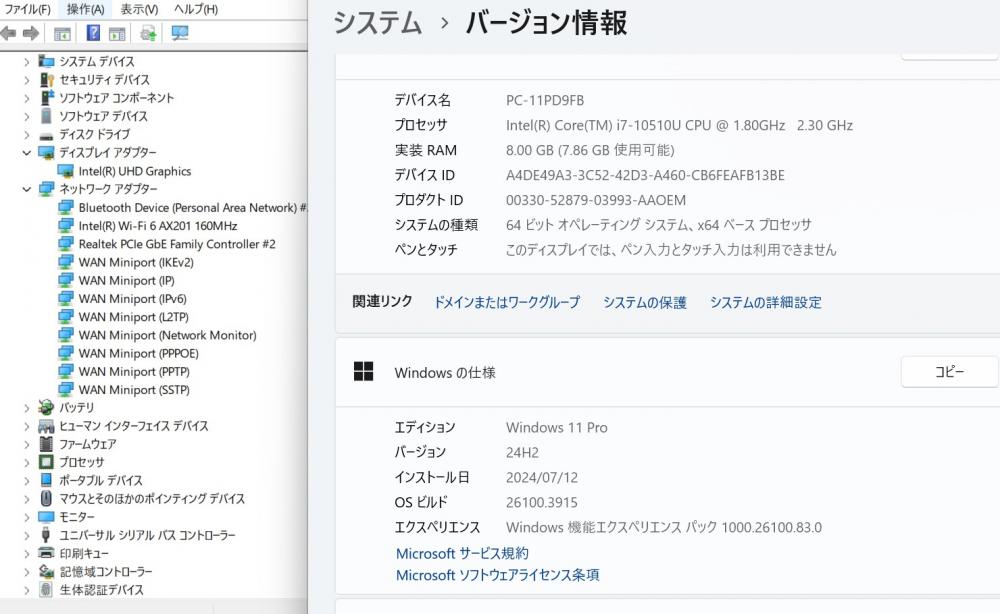Viewport: 1000px width, 614px height.
Task: Click the product ID 00330-52879-03993-AAOEM
Action: (596, 200)
